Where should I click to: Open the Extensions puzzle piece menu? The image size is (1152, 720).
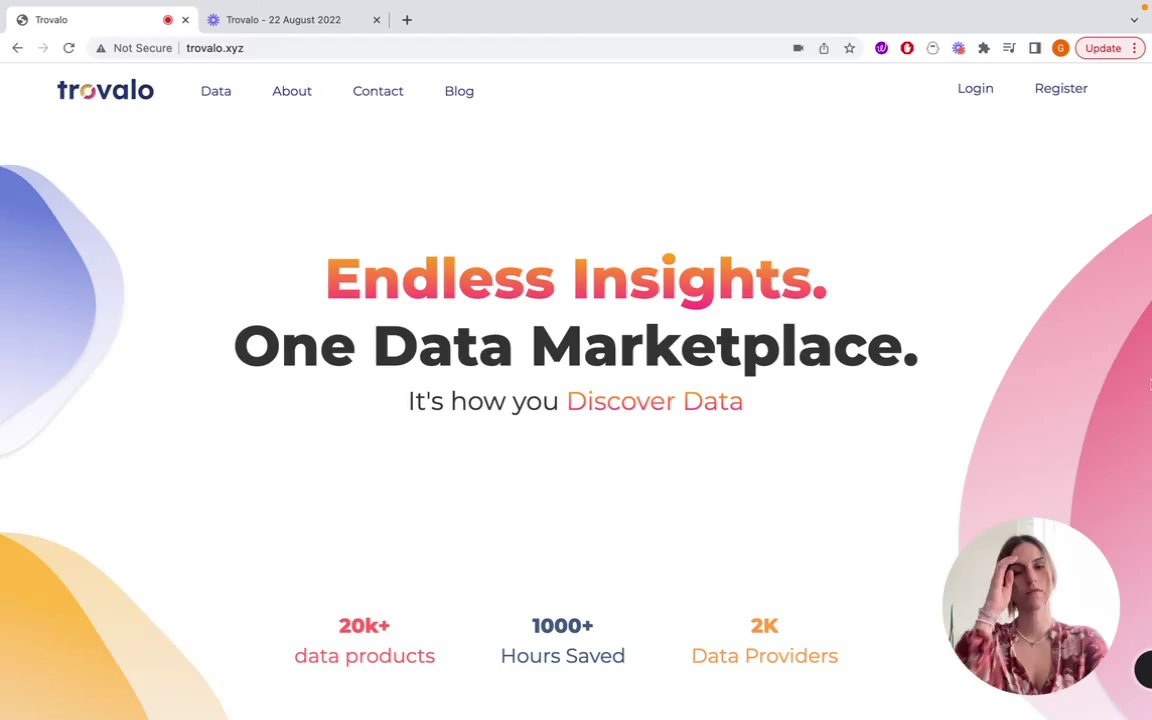[x=984, y=48]
